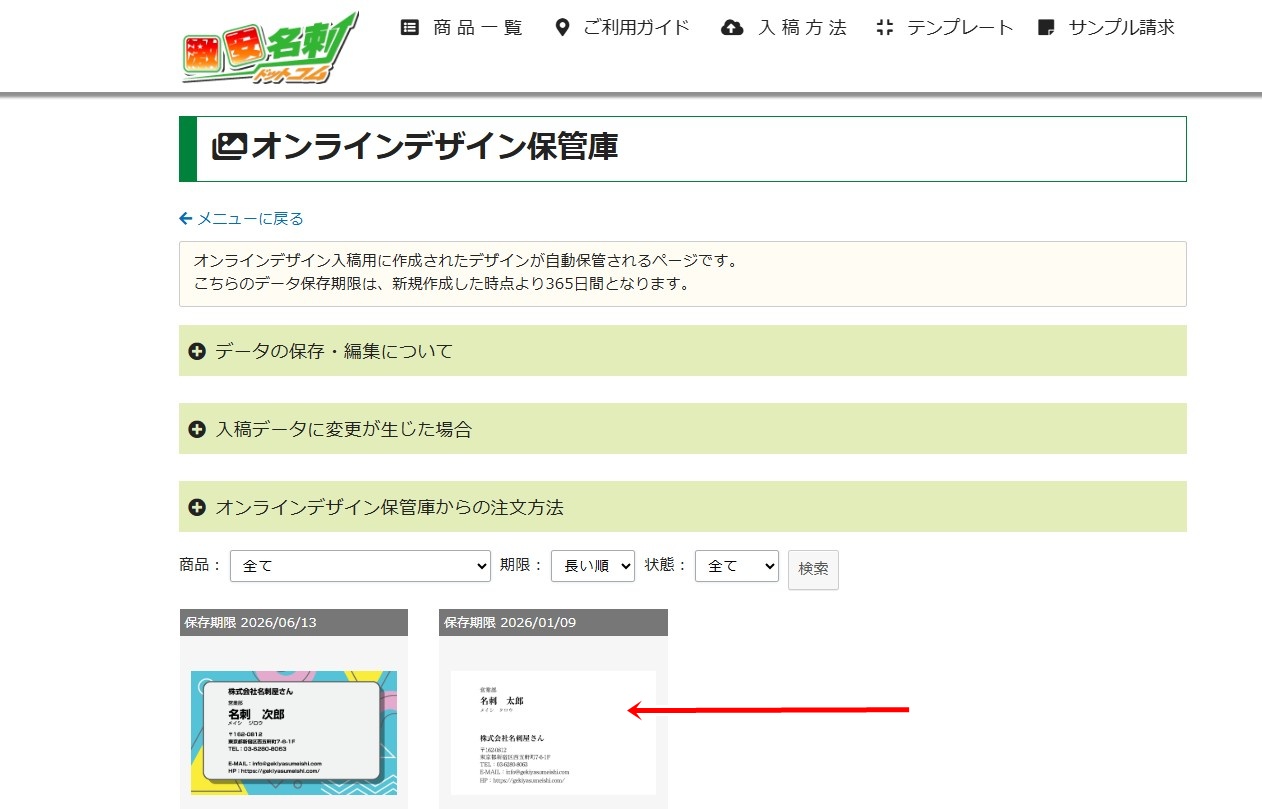Open the 商品一覧 menu item
The height and width of the screenshot is (809, 1262).
click(477, 28)
